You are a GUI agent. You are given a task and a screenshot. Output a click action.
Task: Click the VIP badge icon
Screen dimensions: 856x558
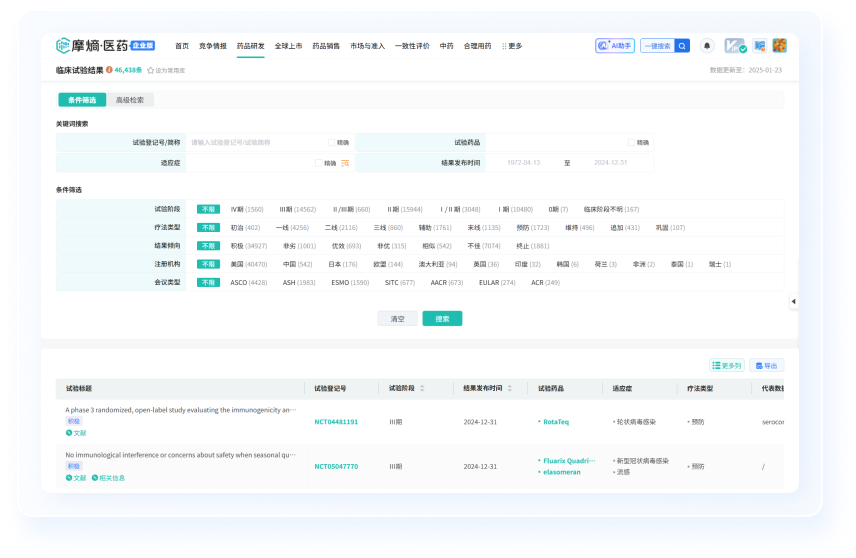click(735, 46)
